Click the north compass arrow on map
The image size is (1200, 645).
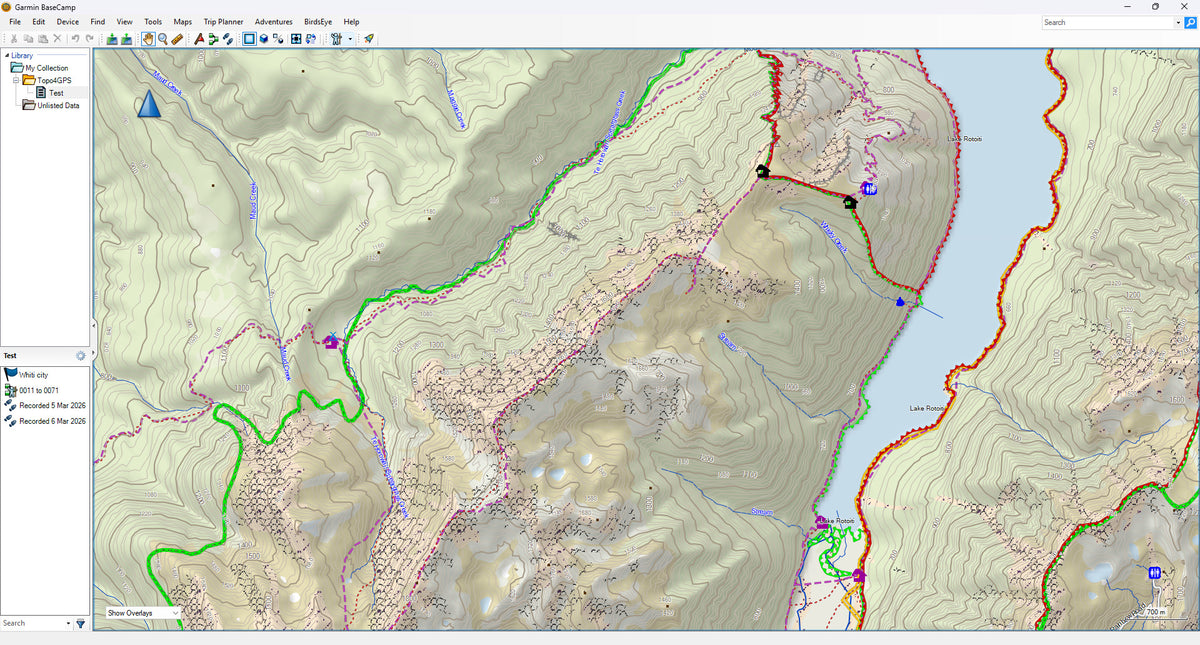point(148,103)
